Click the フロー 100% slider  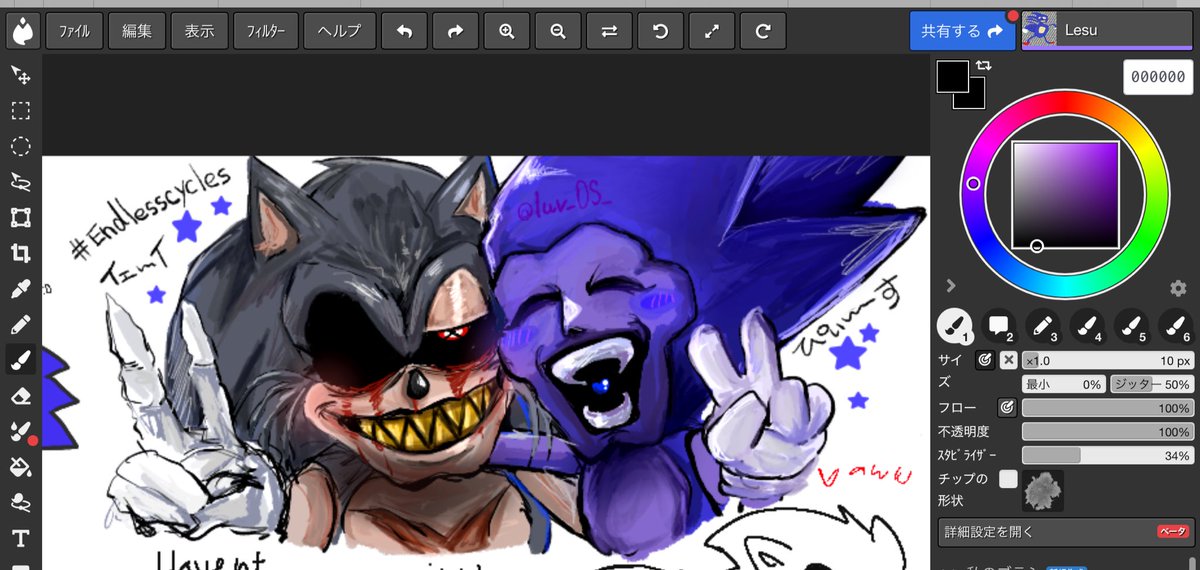(x=1107, y=408)
